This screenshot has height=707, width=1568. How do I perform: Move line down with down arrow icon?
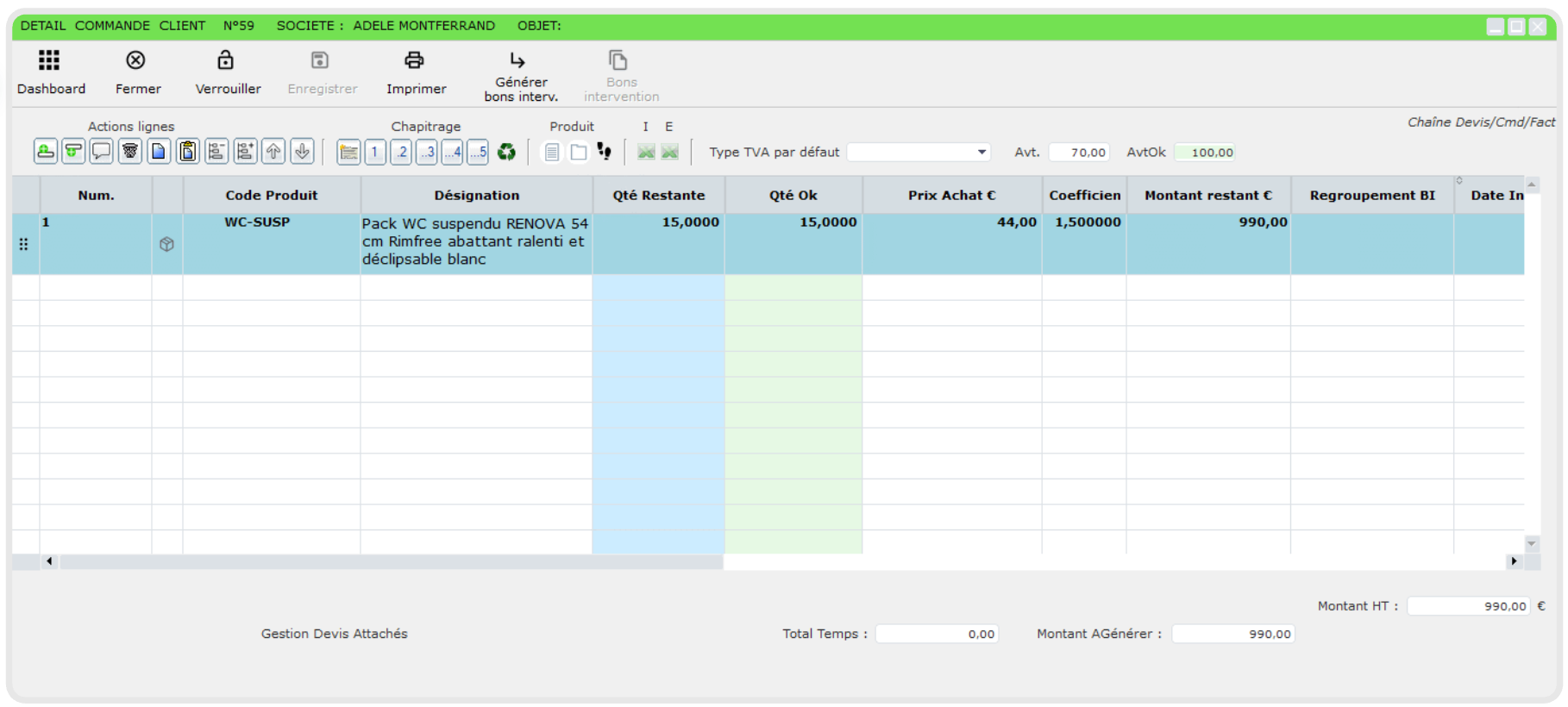[302, 152]
